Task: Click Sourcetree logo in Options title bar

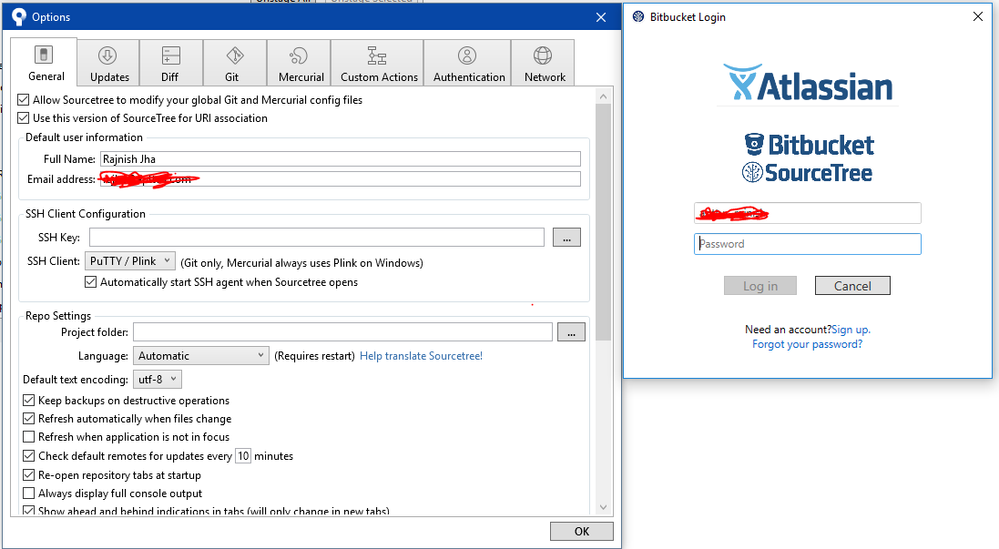Action: coord(19,17)
